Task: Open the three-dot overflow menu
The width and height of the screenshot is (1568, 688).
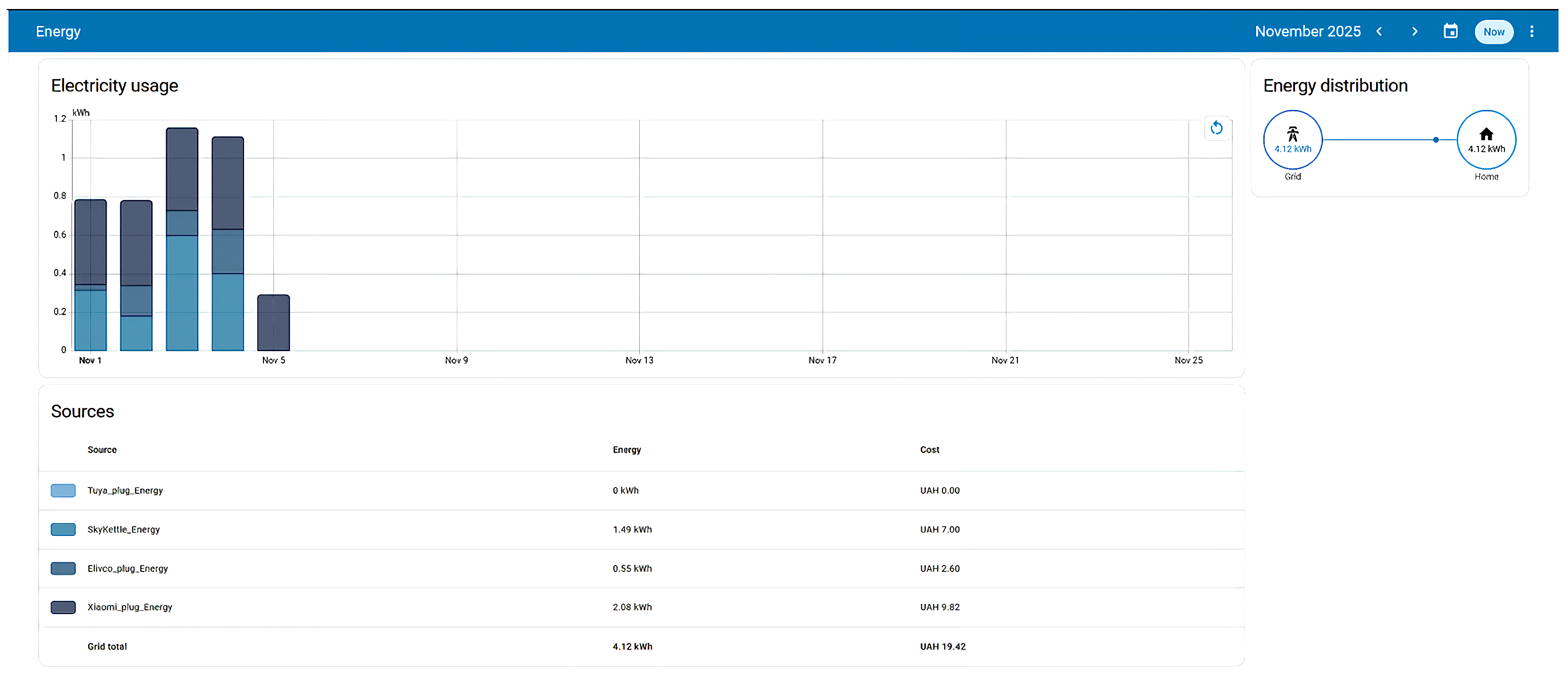Action: 1532,32
